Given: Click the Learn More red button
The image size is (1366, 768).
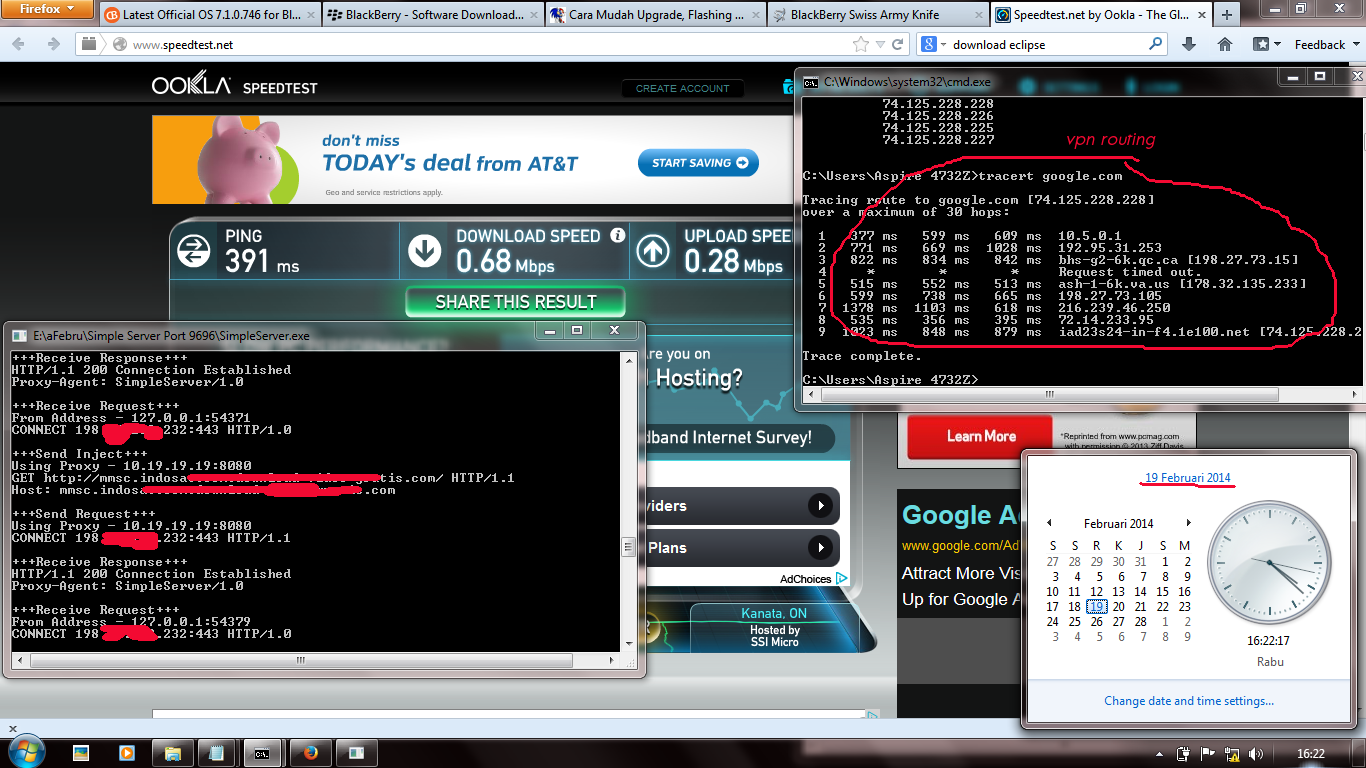Looking at the screenshot, I should pos(980,436).
